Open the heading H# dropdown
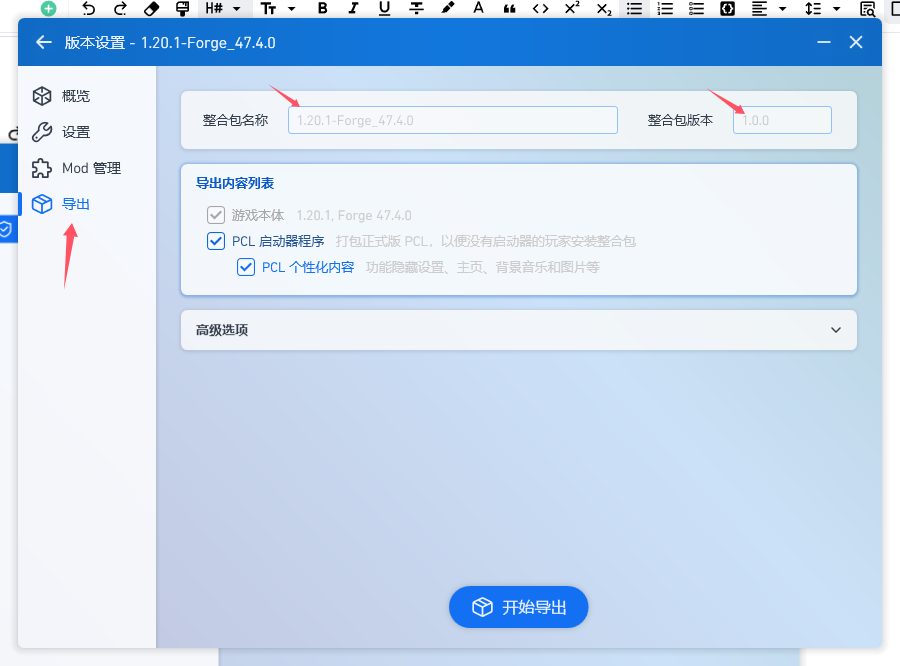The width and height of the screenshot is (900, 666). click(x=222, y=9)
